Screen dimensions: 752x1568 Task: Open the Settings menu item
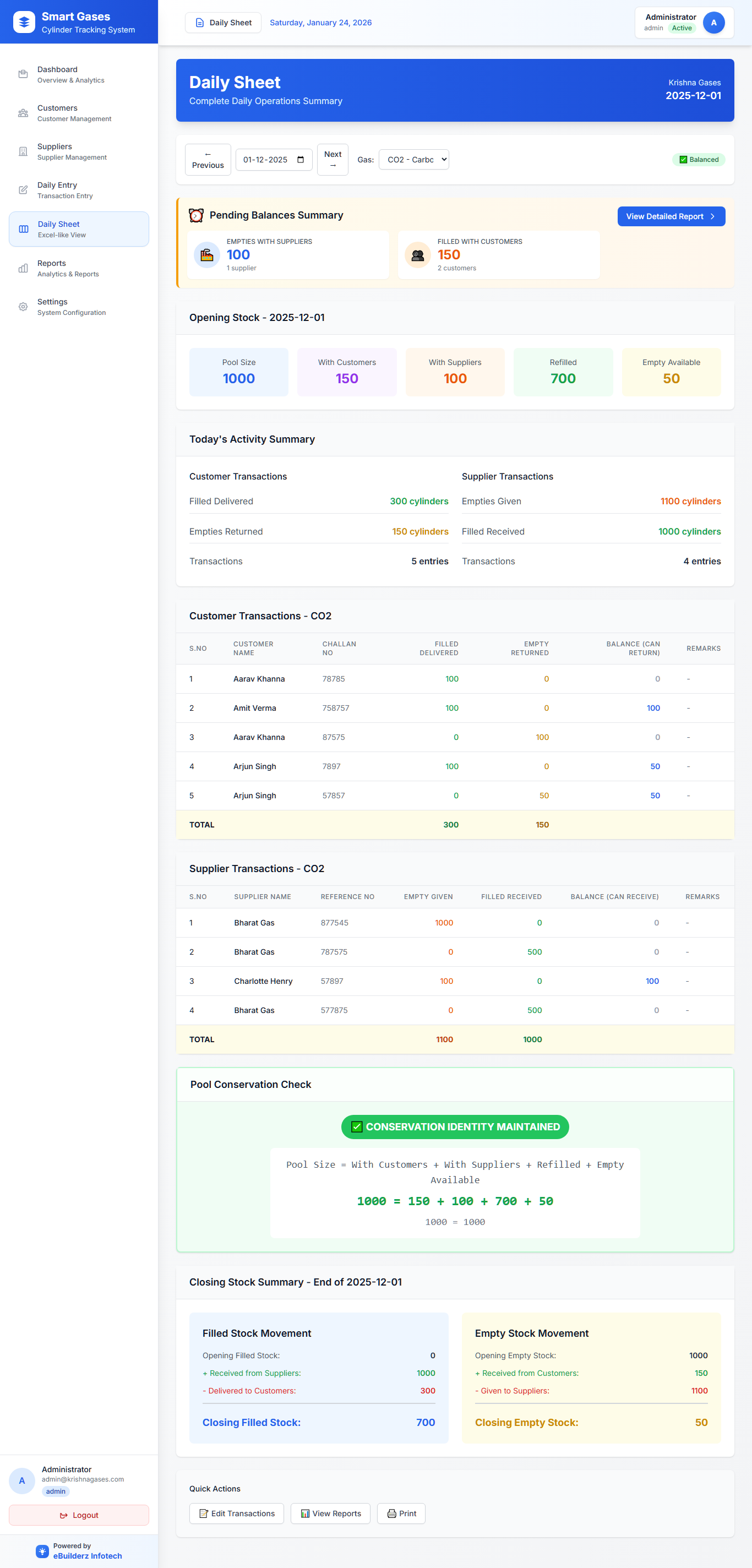79,307
